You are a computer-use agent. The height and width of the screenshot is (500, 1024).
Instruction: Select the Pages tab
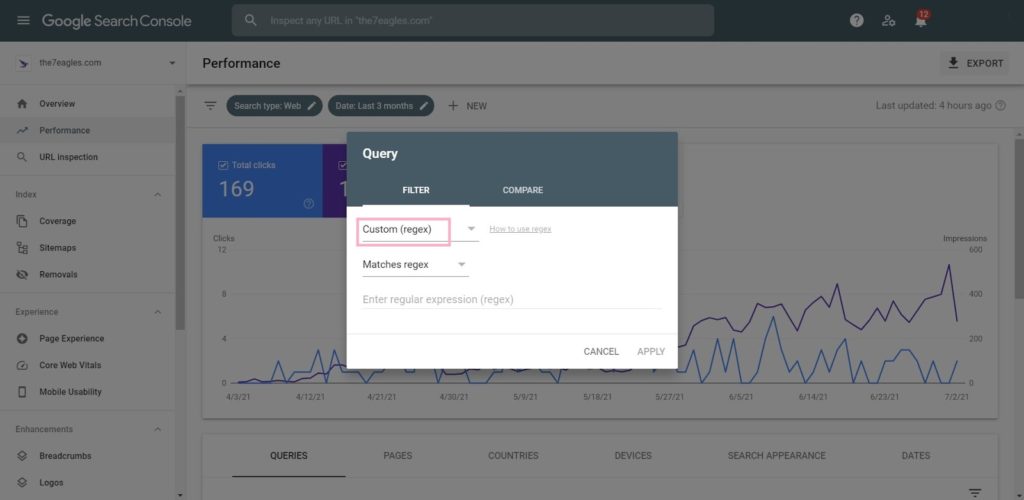397,456
